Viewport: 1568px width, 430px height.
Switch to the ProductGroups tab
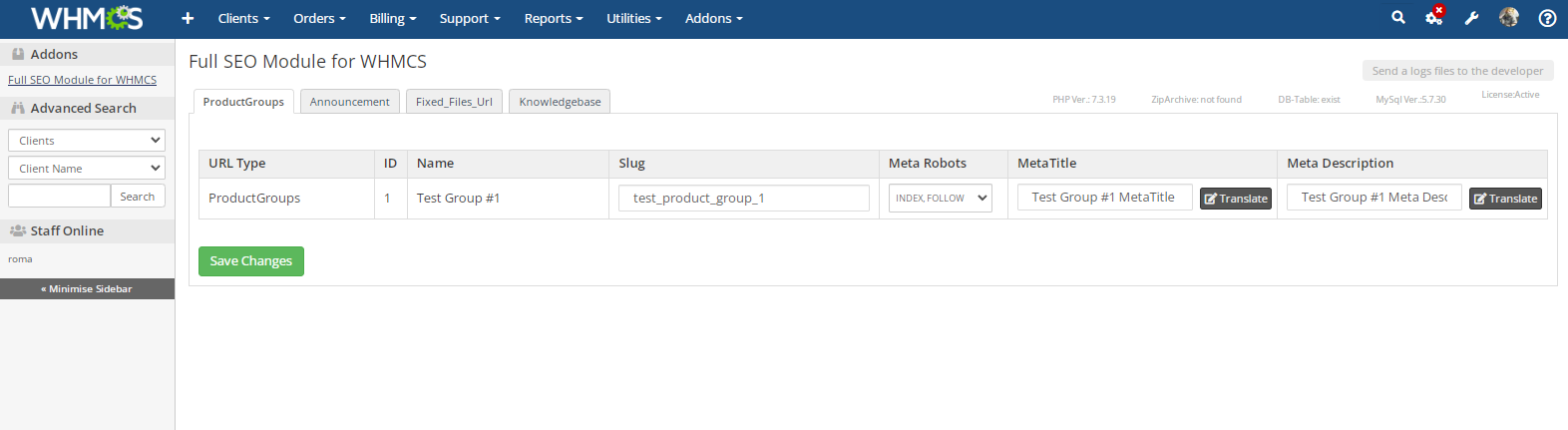point(243,102)
